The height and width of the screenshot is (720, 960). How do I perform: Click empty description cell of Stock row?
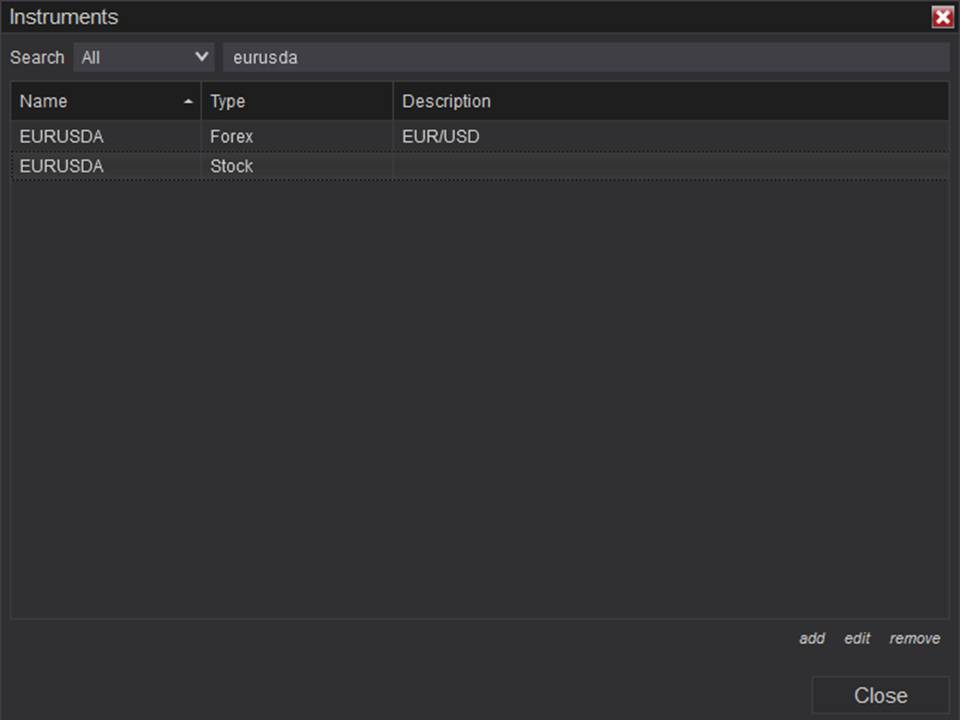pos(671,166)
